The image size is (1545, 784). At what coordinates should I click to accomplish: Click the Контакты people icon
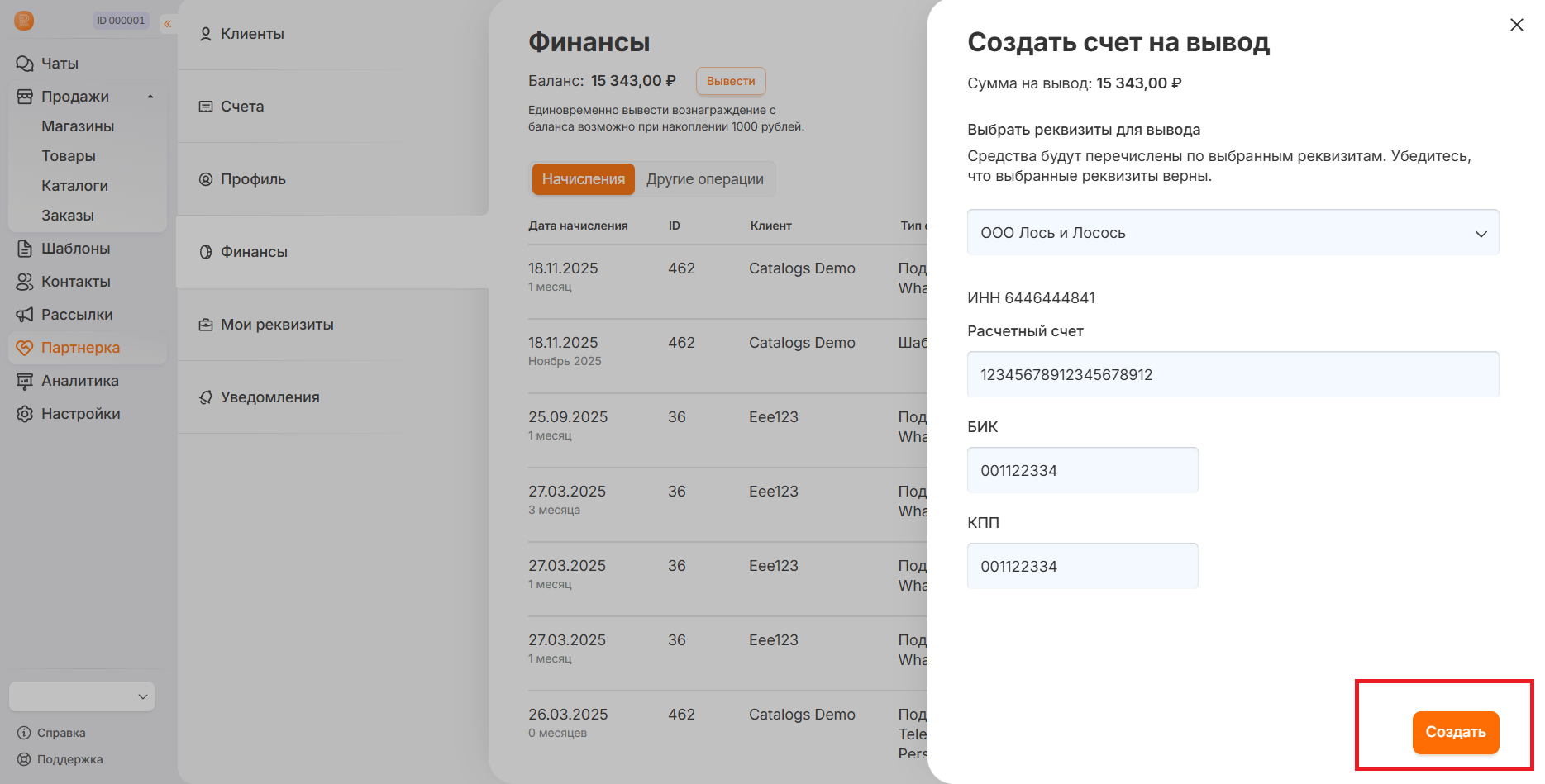pyautogui.click(x=25, y=282)
